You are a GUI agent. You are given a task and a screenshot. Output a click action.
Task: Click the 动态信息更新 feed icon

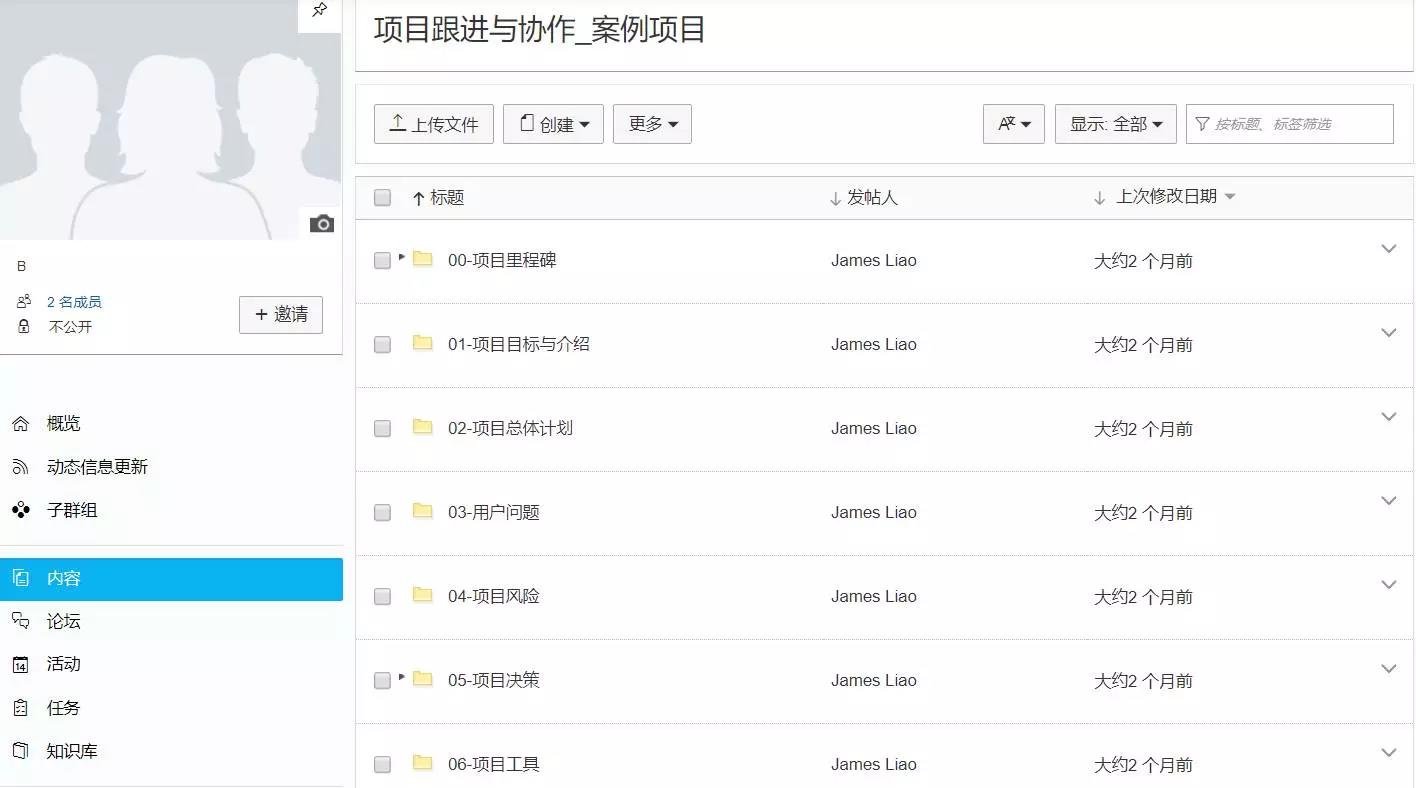pyautogui.click(x=20, y=467)
